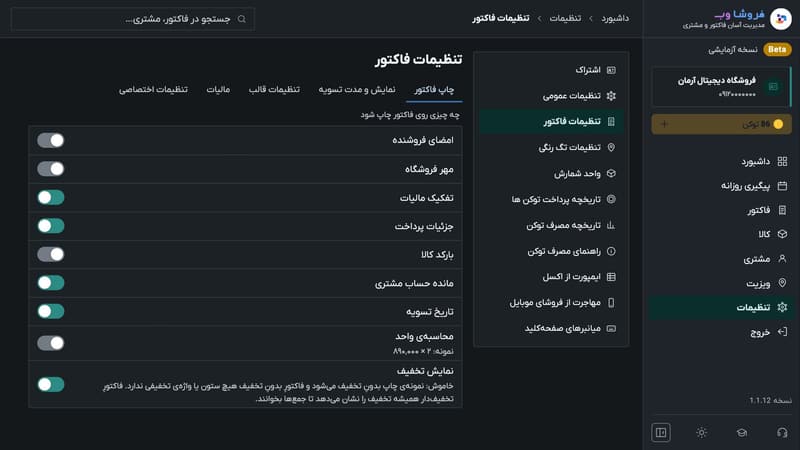800x450 pixels.
Task: Toggle the مهر فروشگاه switch
Action: [x=51, y=169]
